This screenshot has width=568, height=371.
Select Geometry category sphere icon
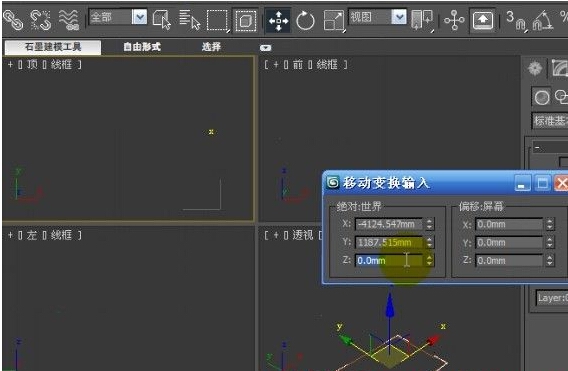(542, 97)
